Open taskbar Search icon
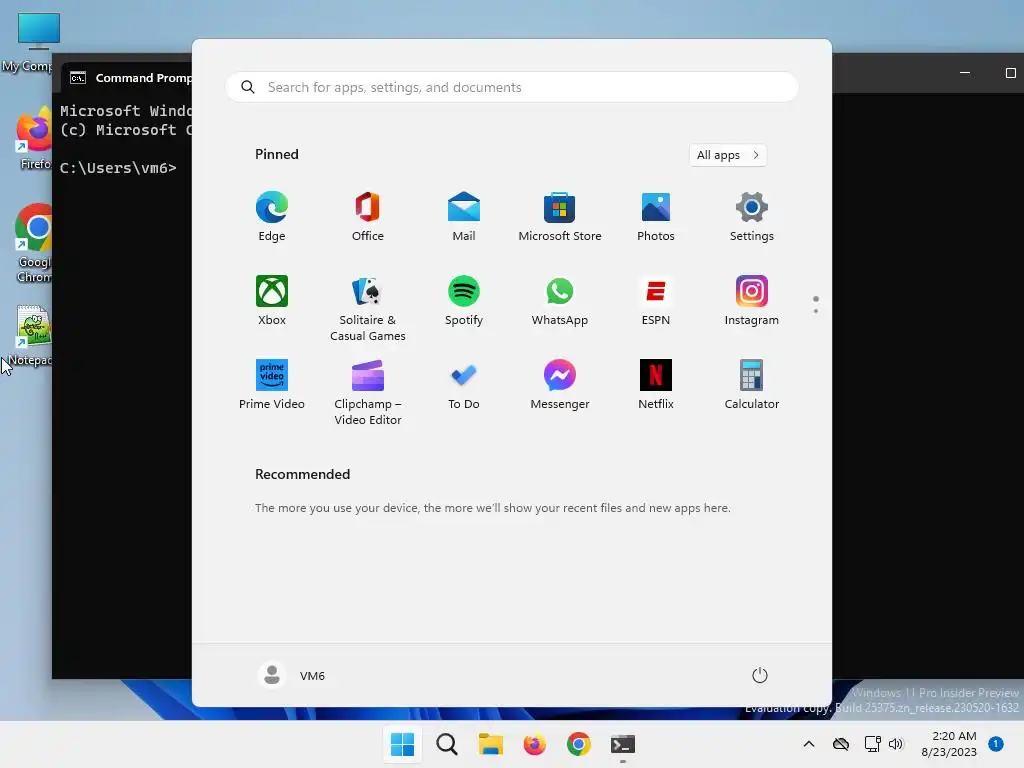The width and height of the screenshot is (1024, 768). click(x=447, y=744)
